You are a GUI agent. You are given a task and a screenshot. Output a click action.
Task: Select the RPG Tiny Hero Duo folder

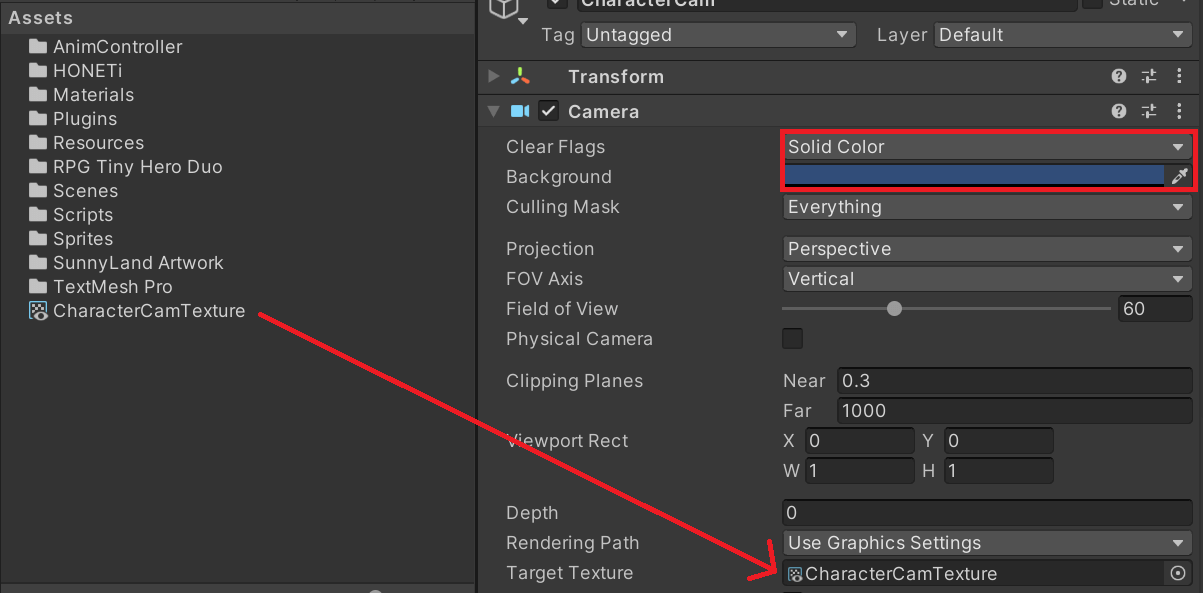coord(126,167)
